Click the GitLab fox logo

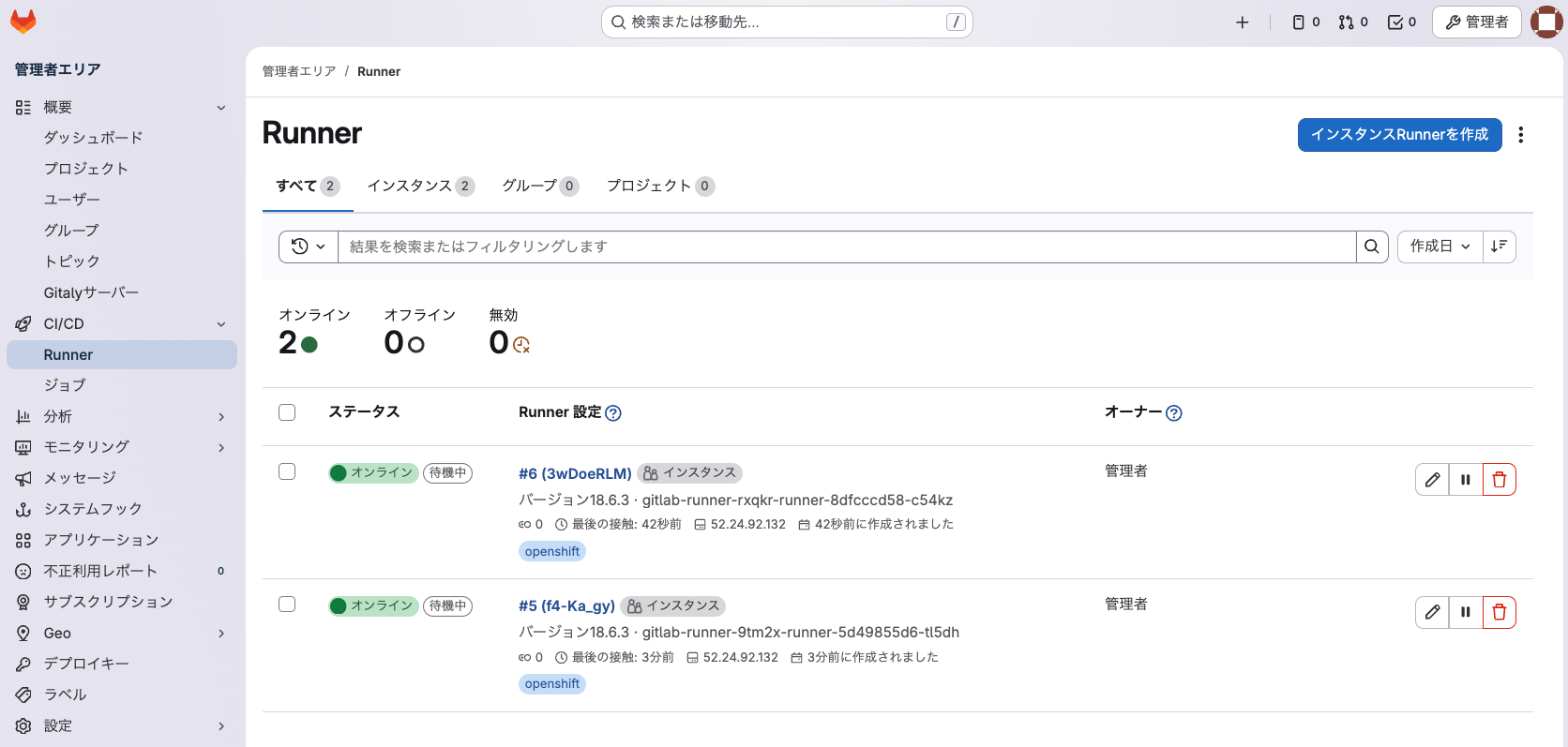[23, 22]
